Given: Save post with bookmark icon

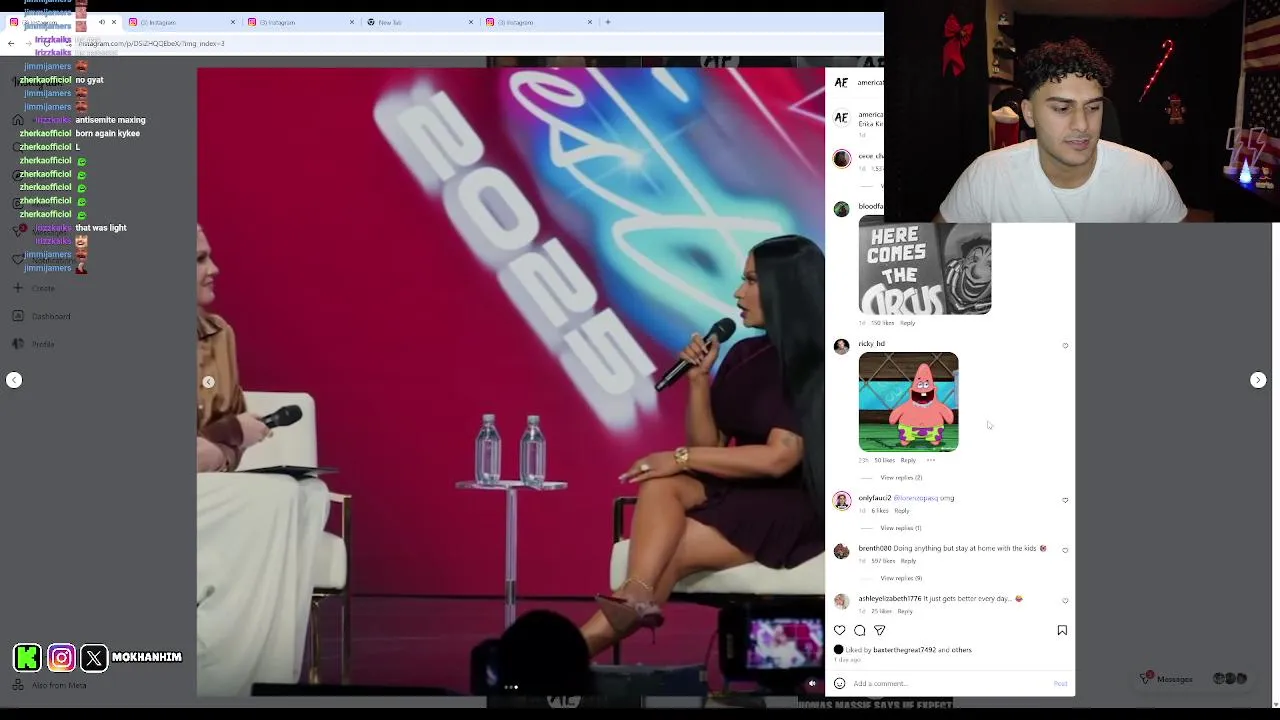Looking at the screenshot, I should [x=1062, y=630].
